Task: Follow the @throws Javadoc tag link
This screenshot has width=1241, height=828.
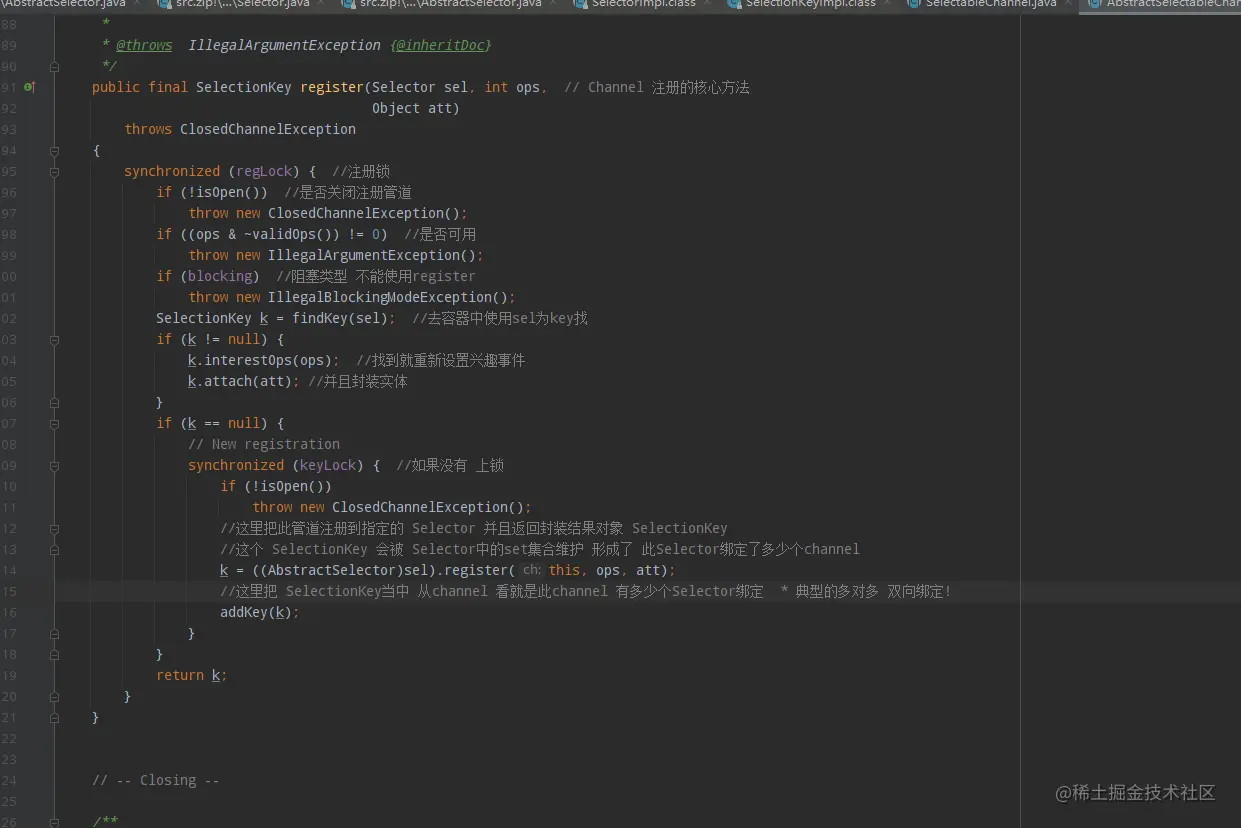Action: (144, 45)
